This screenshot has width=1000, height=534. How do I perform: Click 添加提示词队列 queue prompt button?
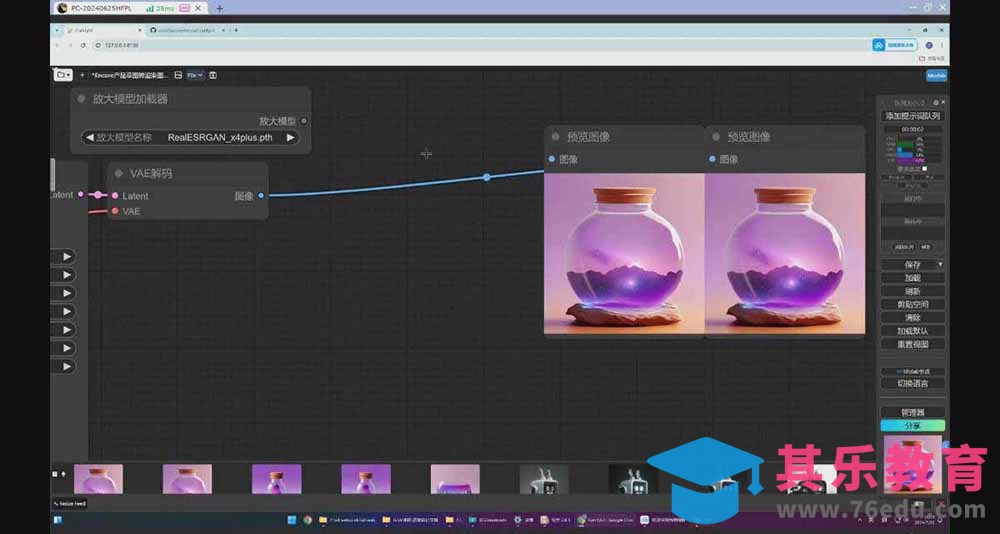(913, 116)
